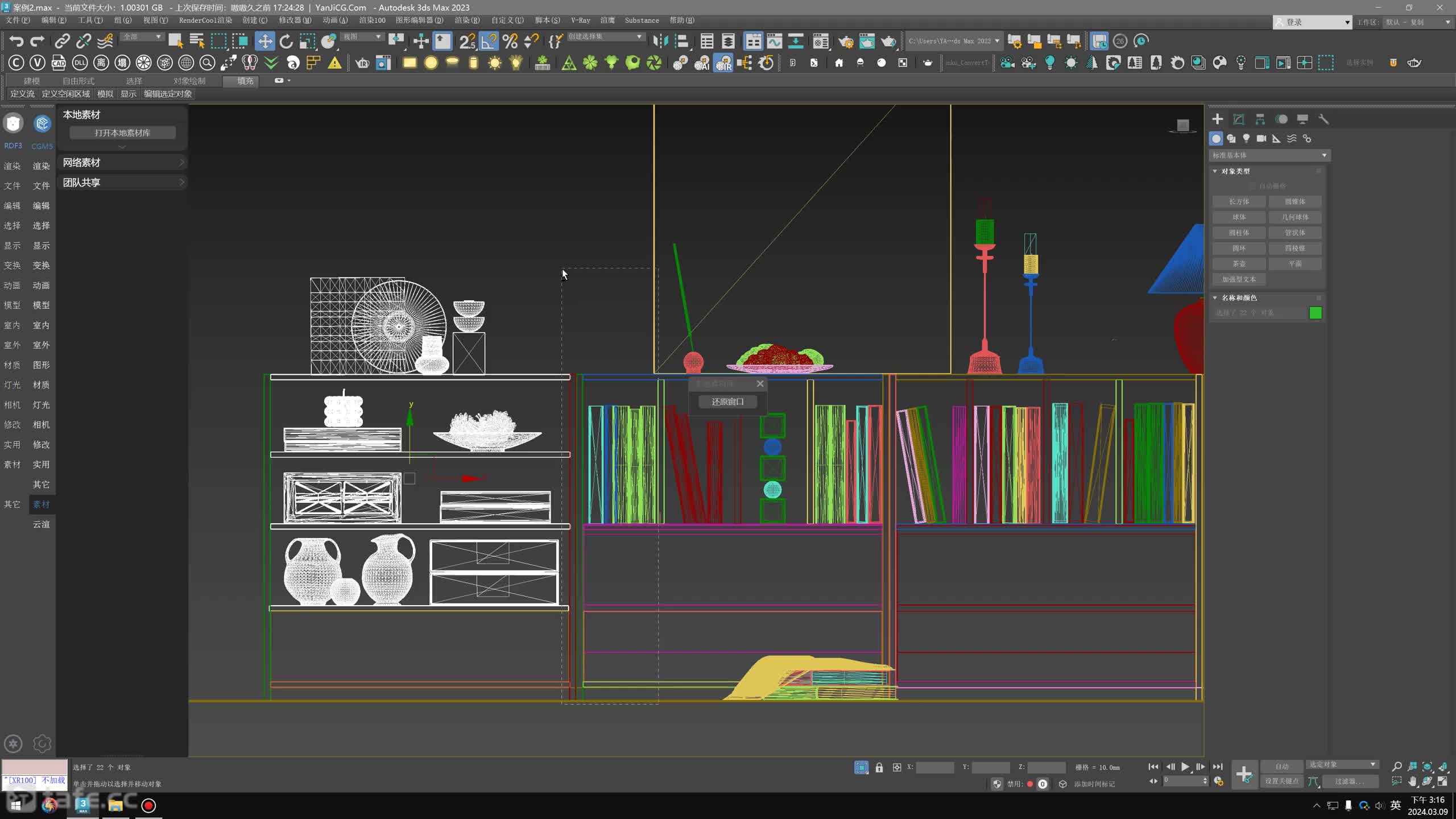Image resolution: width=1456 pixels, height=819 pixels.
Task: Click the Select Object tool
Action: click(175, 41)
